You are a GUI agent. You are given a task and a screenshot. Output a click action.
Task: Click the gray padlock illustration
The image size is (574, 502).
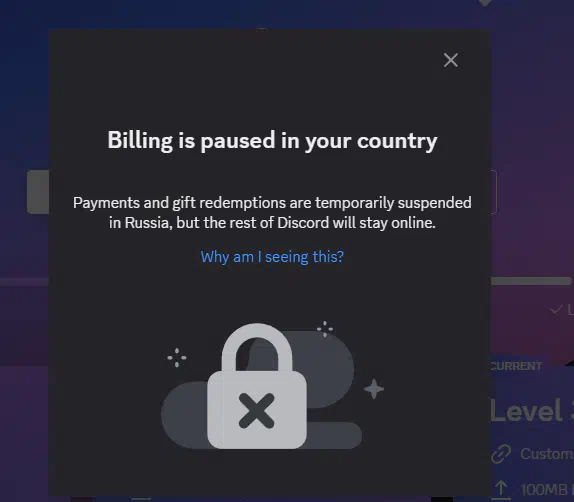click(257, 386)
